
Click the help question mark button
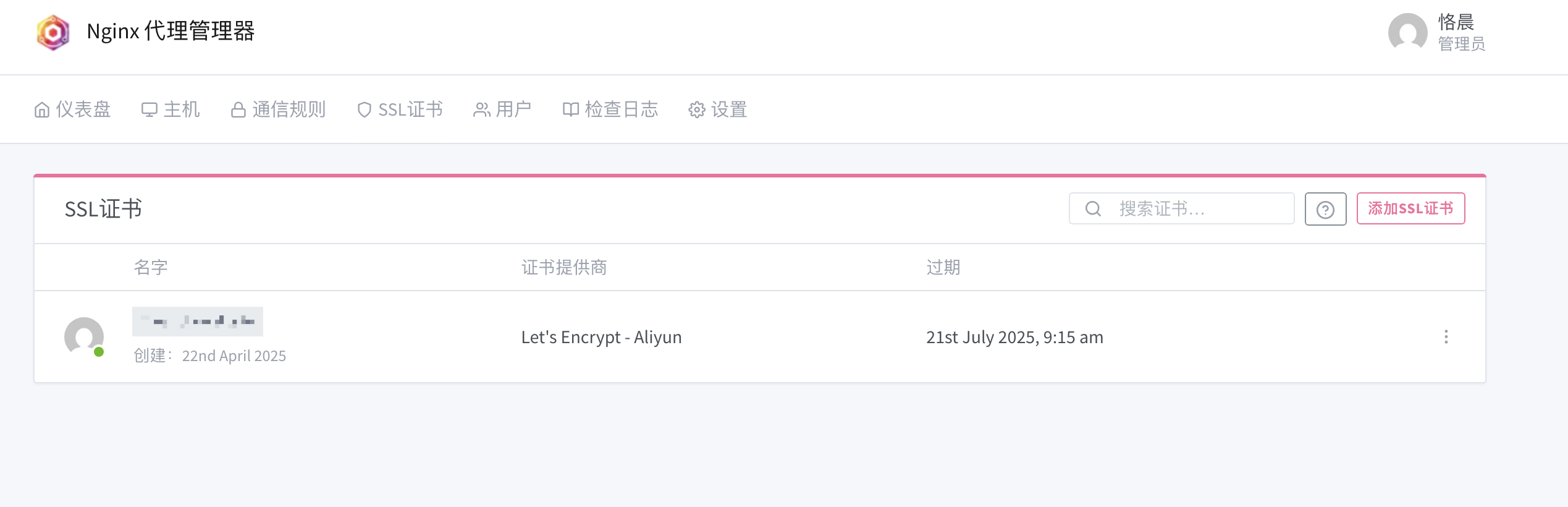tap(1325, 210)
